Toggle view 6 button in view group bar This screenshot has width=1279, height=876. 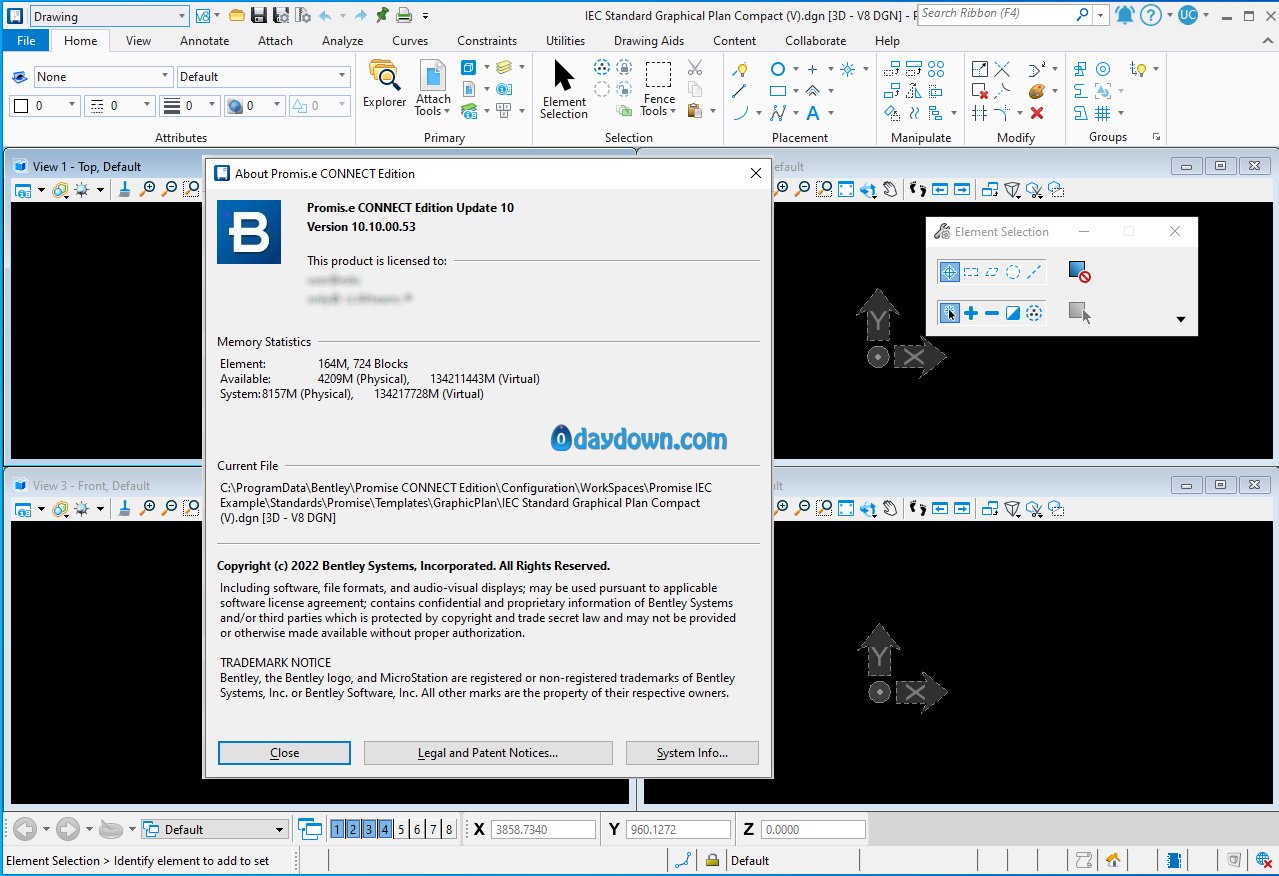pos(418,829)
